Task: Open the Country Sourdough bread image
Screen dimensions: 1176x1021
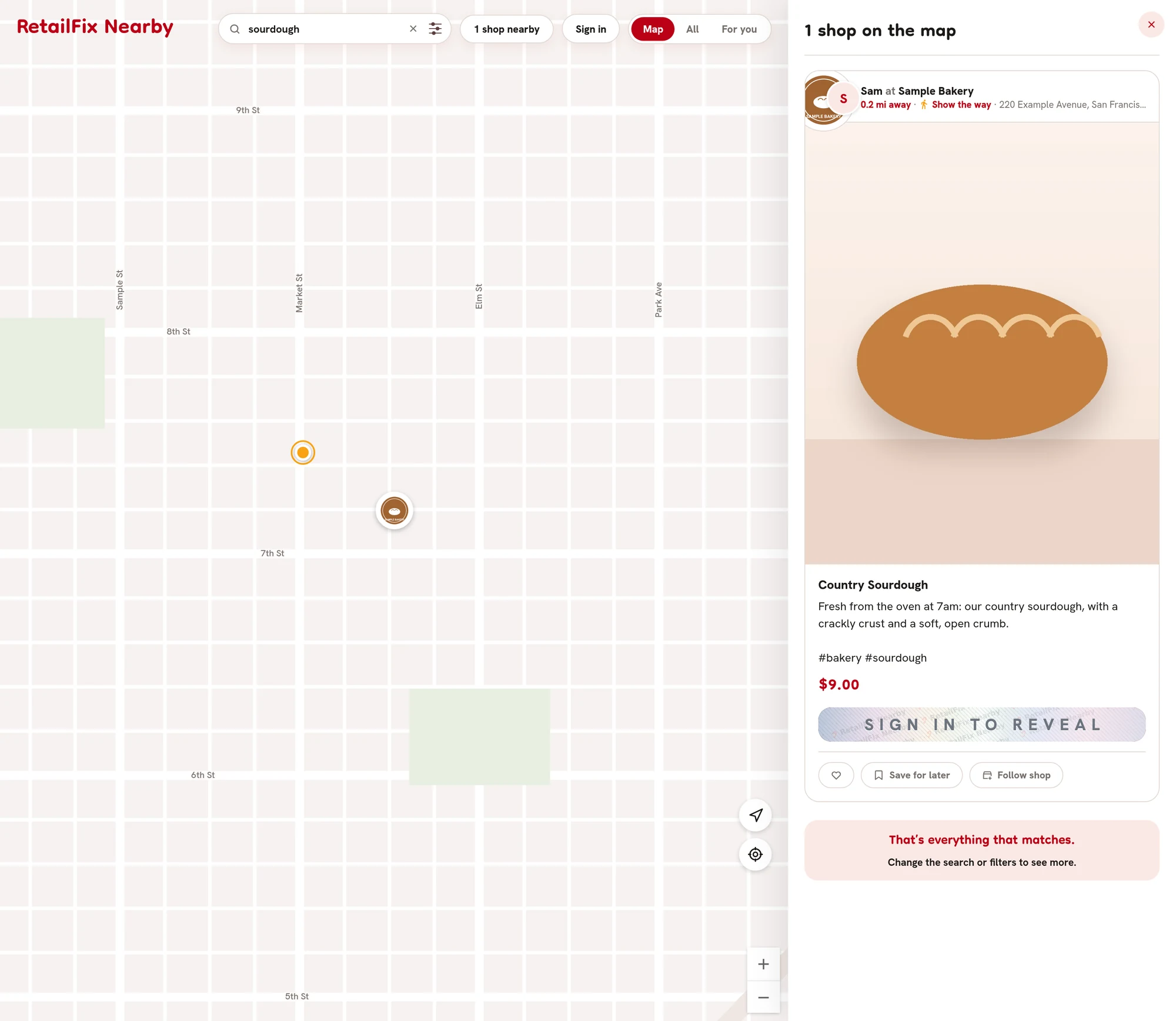Action: tap(982, 343)
